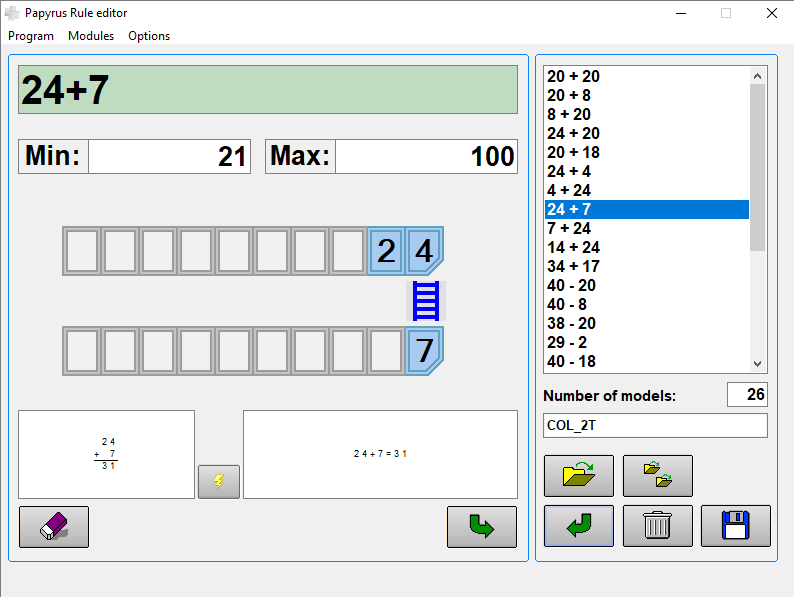Click the green curved arrow next button
Screen dimensions: 794x597
[x=481, y=527]
